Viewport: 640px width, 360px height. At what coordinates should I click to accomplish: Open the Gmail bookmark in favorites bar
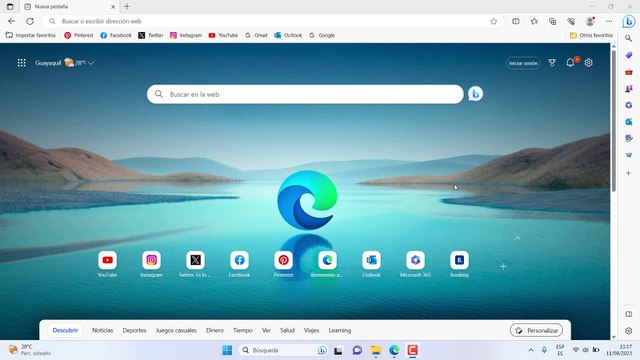tap(256, 36)
